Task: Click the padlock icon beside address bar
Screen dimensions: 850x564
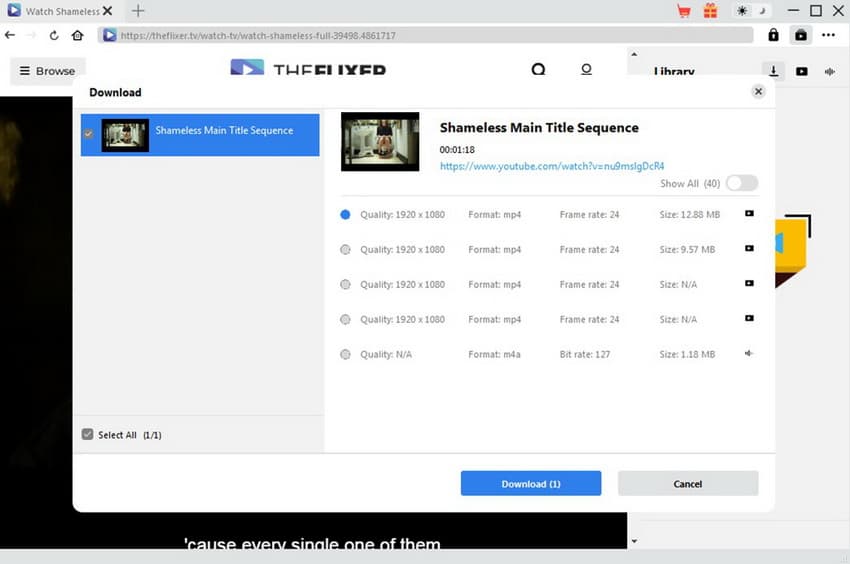Action: pos(773,35)
